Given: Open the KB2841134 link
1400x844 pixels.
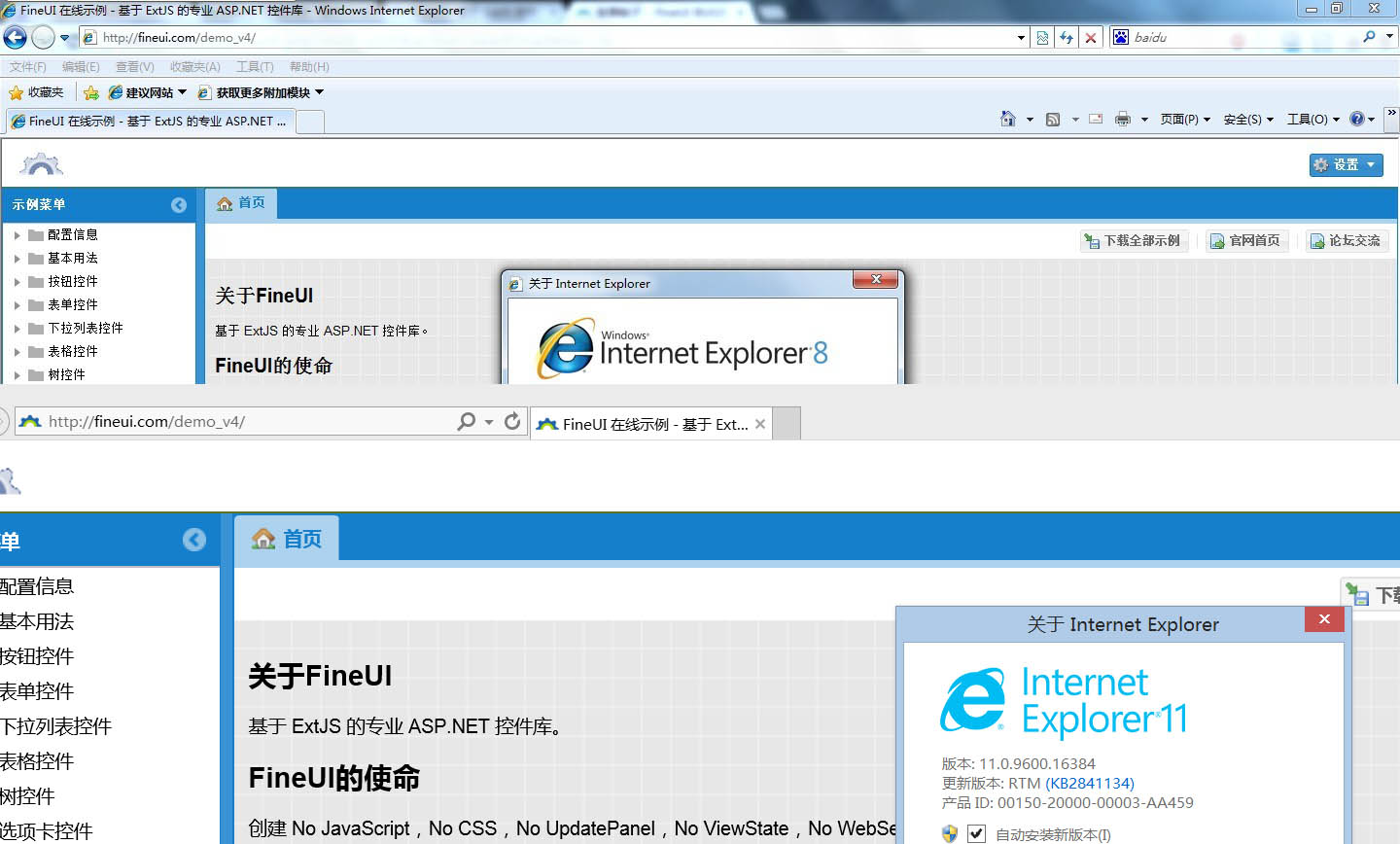Looking at the screenshot, I should coord(1089,783).
